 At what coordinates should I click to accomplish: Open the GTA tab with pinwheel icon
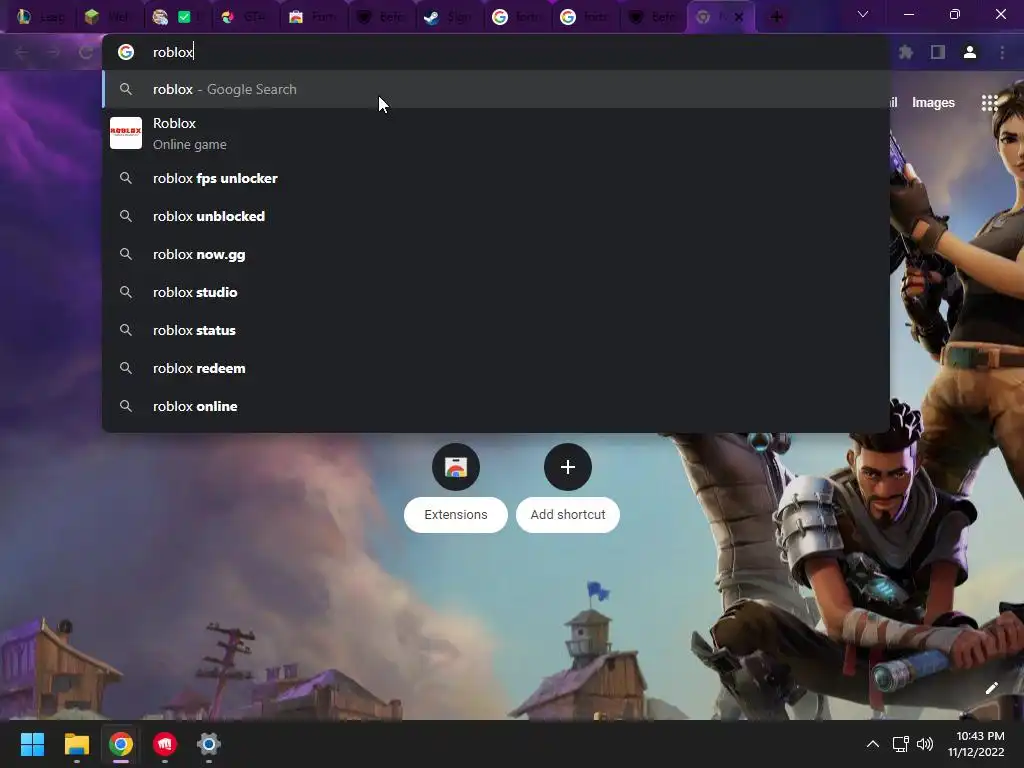246,17
